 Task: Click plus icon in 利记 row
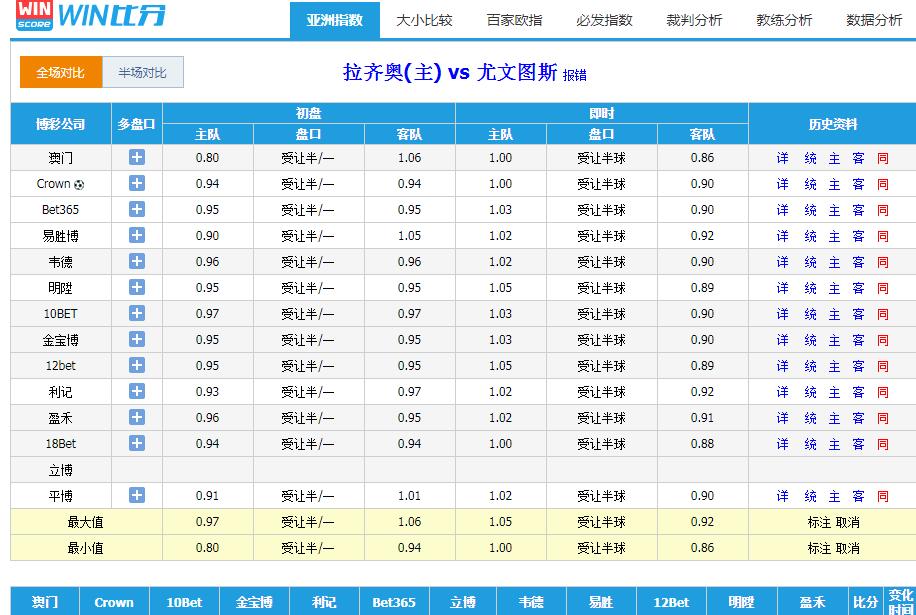point(137,391)
